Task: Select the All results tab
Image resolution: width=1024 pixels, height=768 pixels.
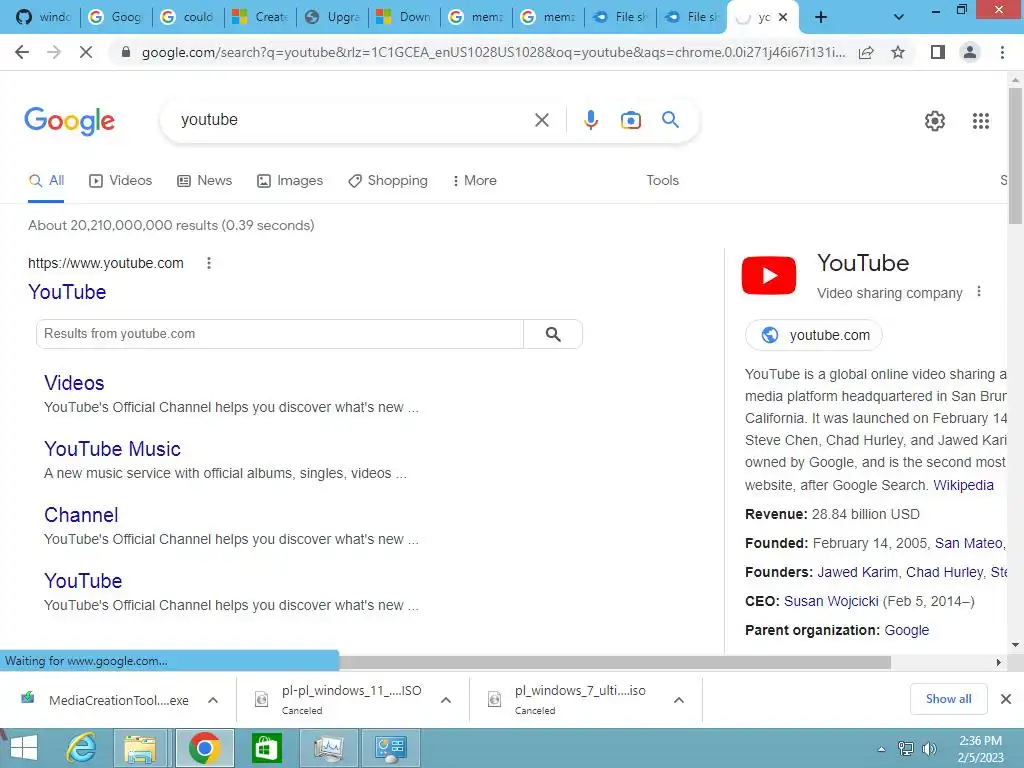Action: [46, 181]
